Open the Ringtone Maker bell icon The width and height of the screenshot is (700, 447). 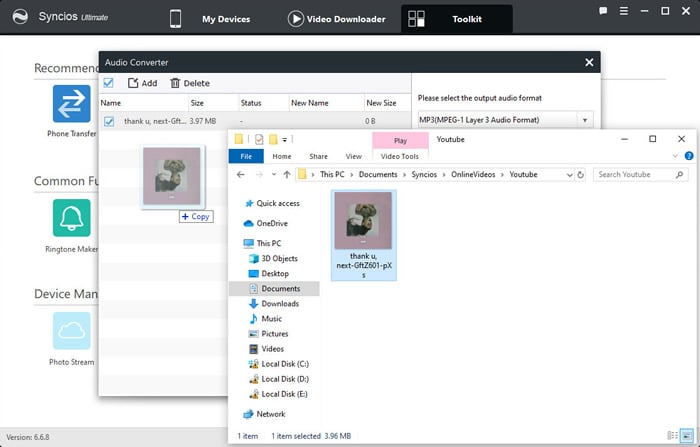[71, 217]
